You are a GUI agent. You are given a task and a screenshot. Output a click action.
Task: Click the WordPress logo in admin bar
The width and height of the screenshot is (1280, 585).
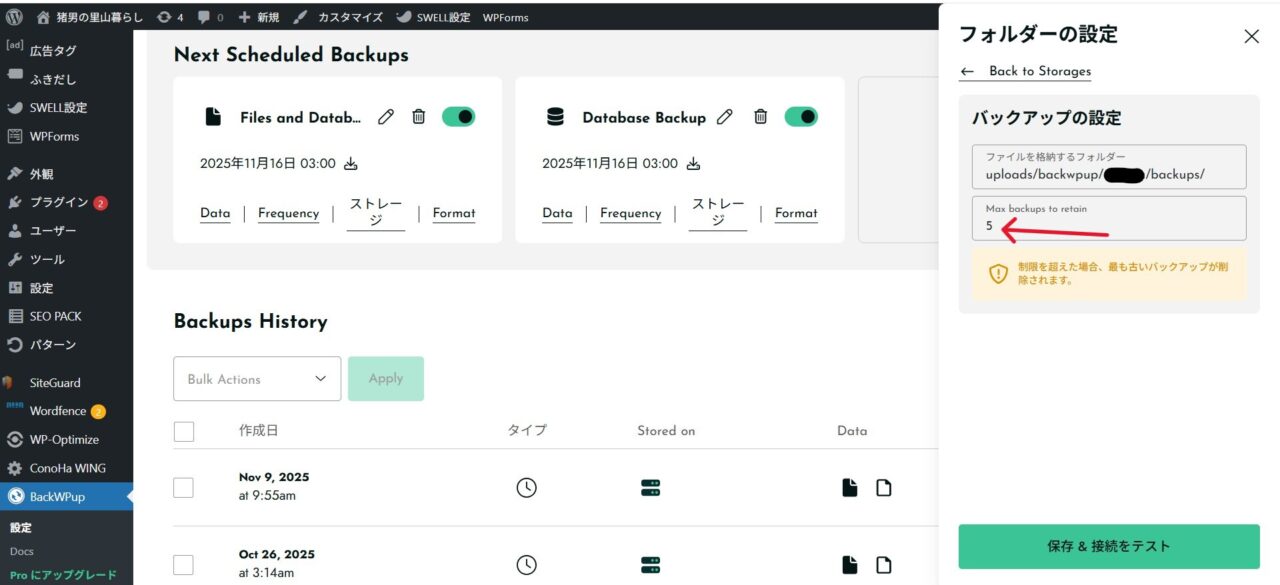click(14, 17)
